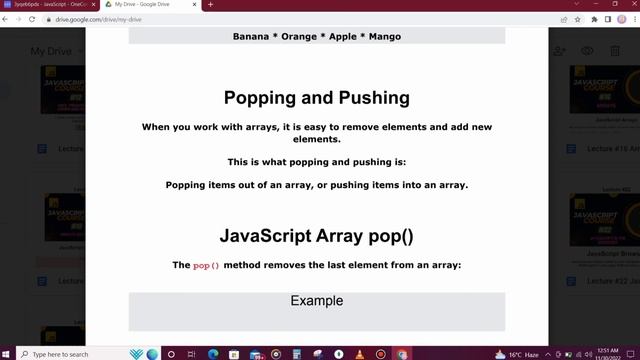Screen dimensions: 640x360
Task: Click the JavaScript Array pop() heading
Action: pyautogui.click(x=317, y=236)
